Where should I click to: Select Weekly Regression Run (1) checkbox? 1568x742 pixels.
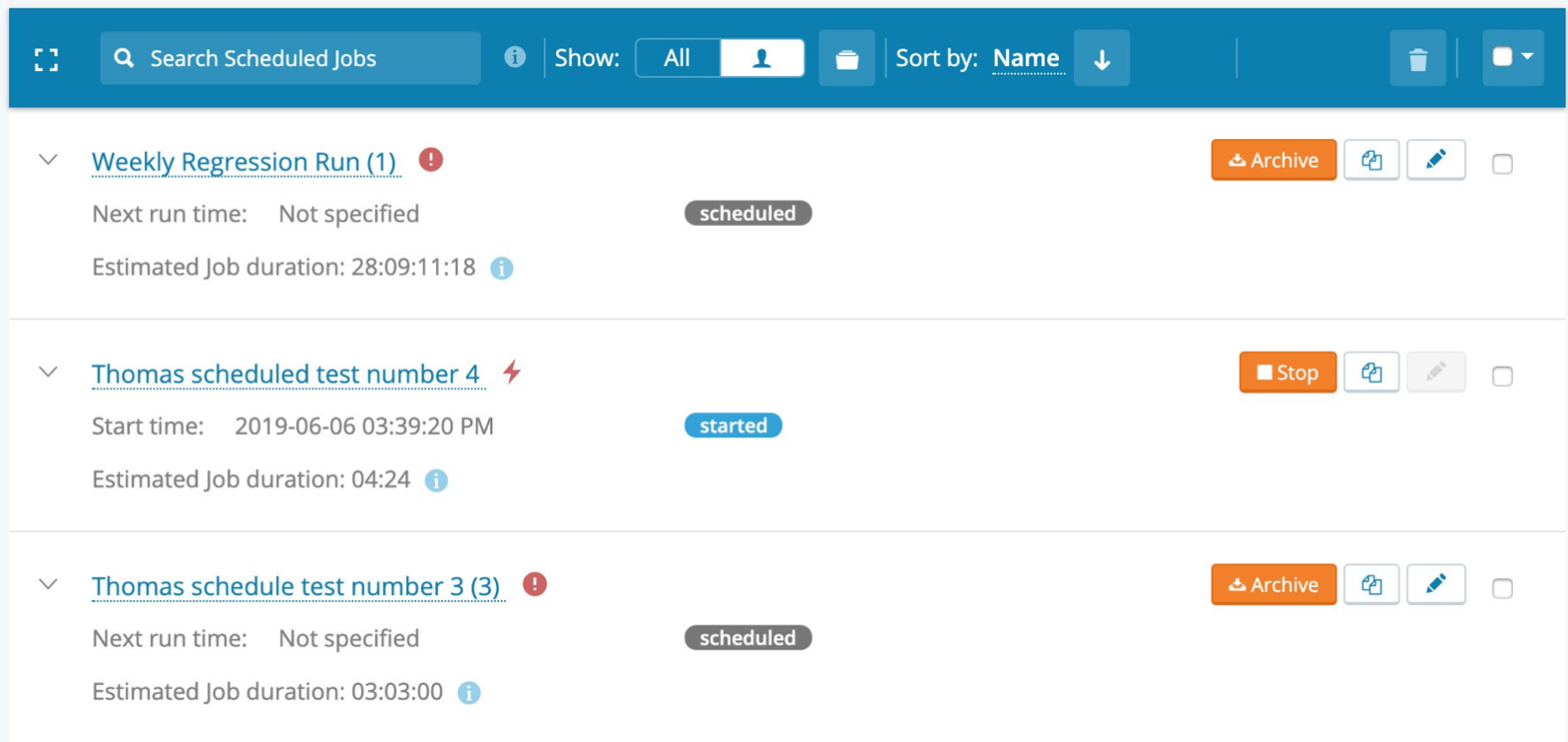1502,164
